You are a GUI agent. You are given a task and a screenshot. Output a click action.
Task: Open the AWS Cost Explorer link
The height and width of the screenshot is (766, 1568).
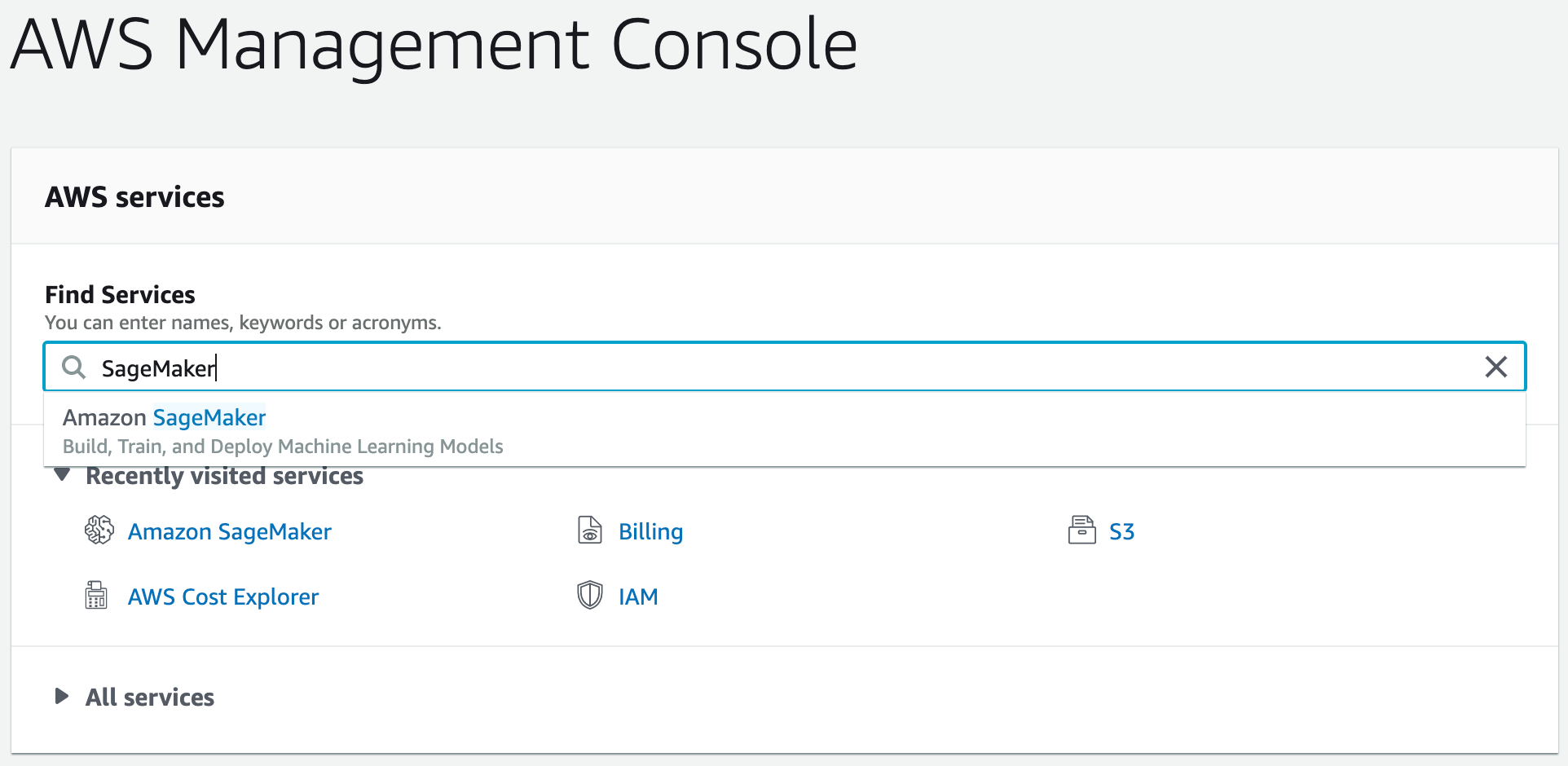pyautogui.click(x=222, y=597)
